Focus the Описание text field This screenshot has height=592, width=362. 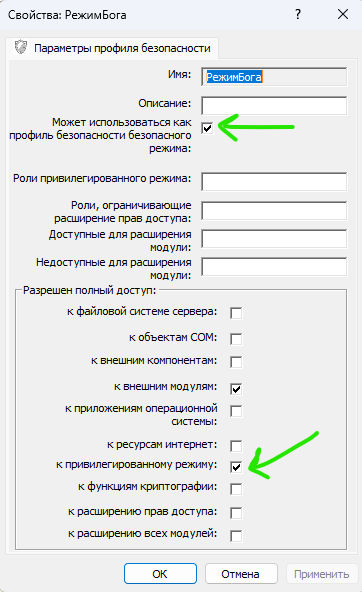tap(274, 105)
